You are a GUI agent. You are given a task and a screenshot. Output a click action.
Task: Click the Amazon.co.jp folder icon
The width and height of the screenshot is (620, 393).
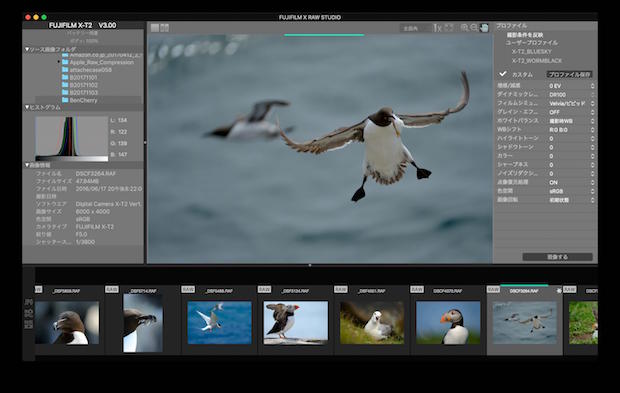pos(65,55)
